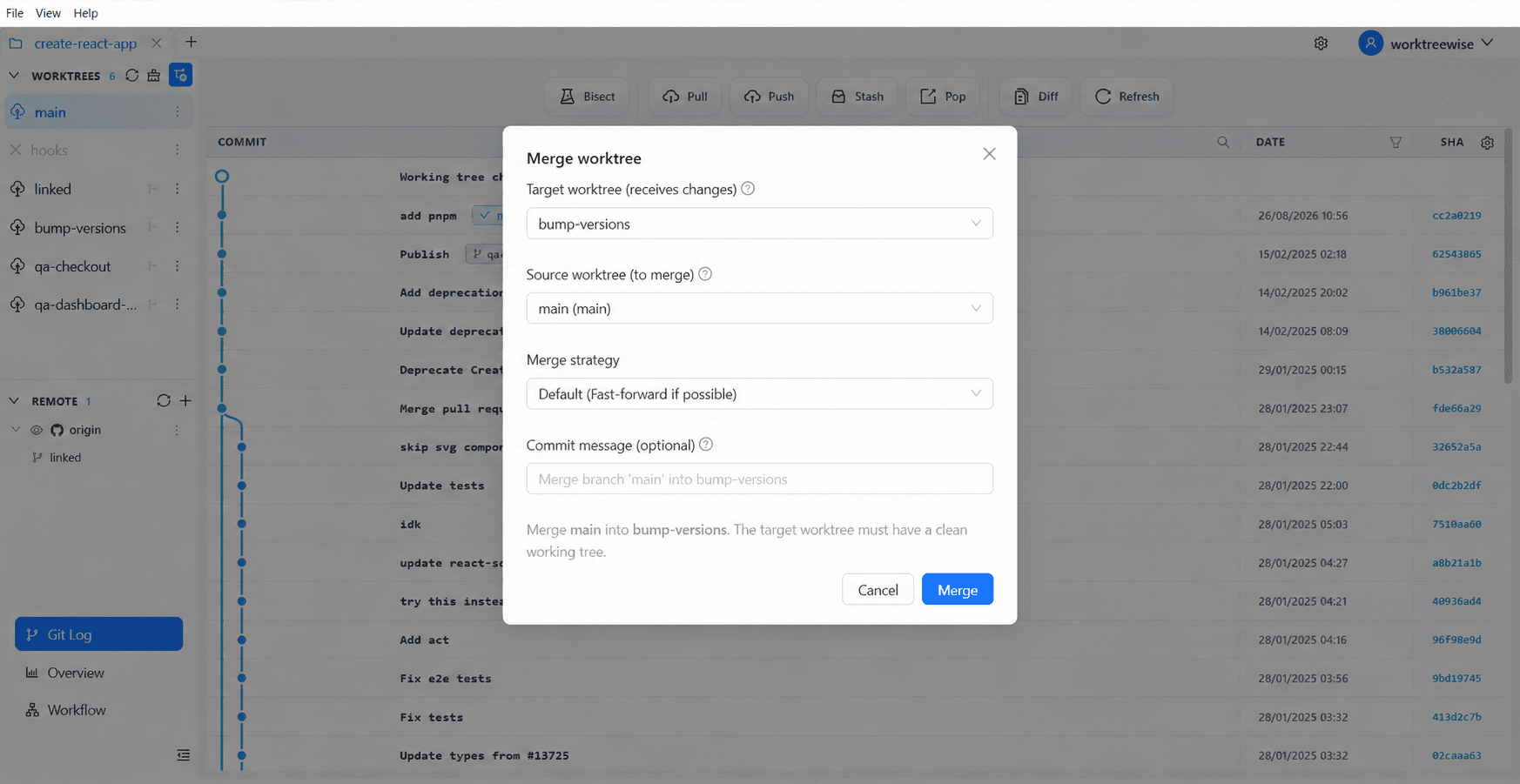Open bump-versions worktree options menu
This screenshot has height=784, width=1520.
click(177, 228)
